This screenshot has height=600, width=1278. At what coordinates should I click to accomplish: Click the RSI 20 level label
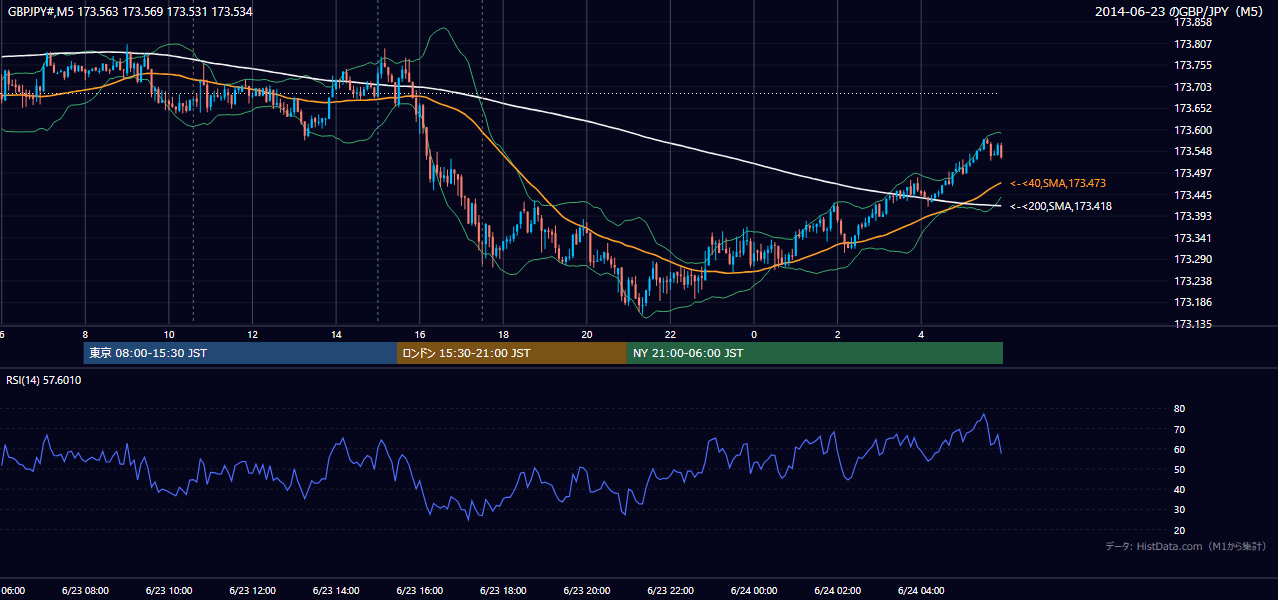tap(1179, 530)
